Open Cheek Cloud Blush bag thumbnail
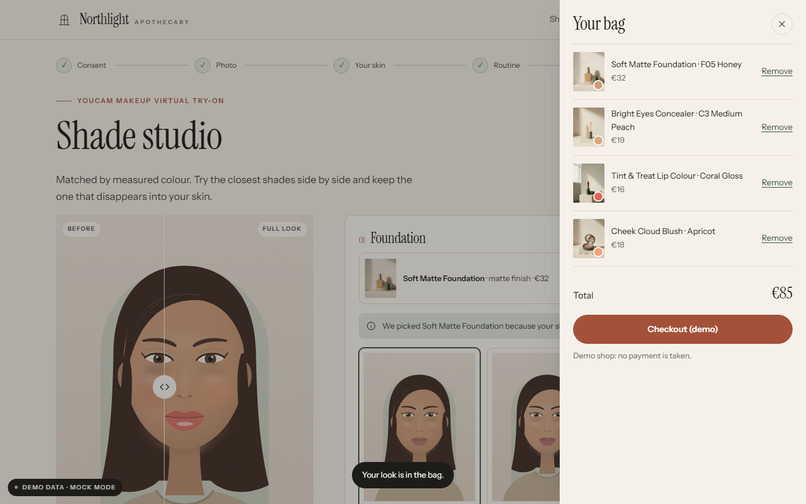 tap(589, 239)
